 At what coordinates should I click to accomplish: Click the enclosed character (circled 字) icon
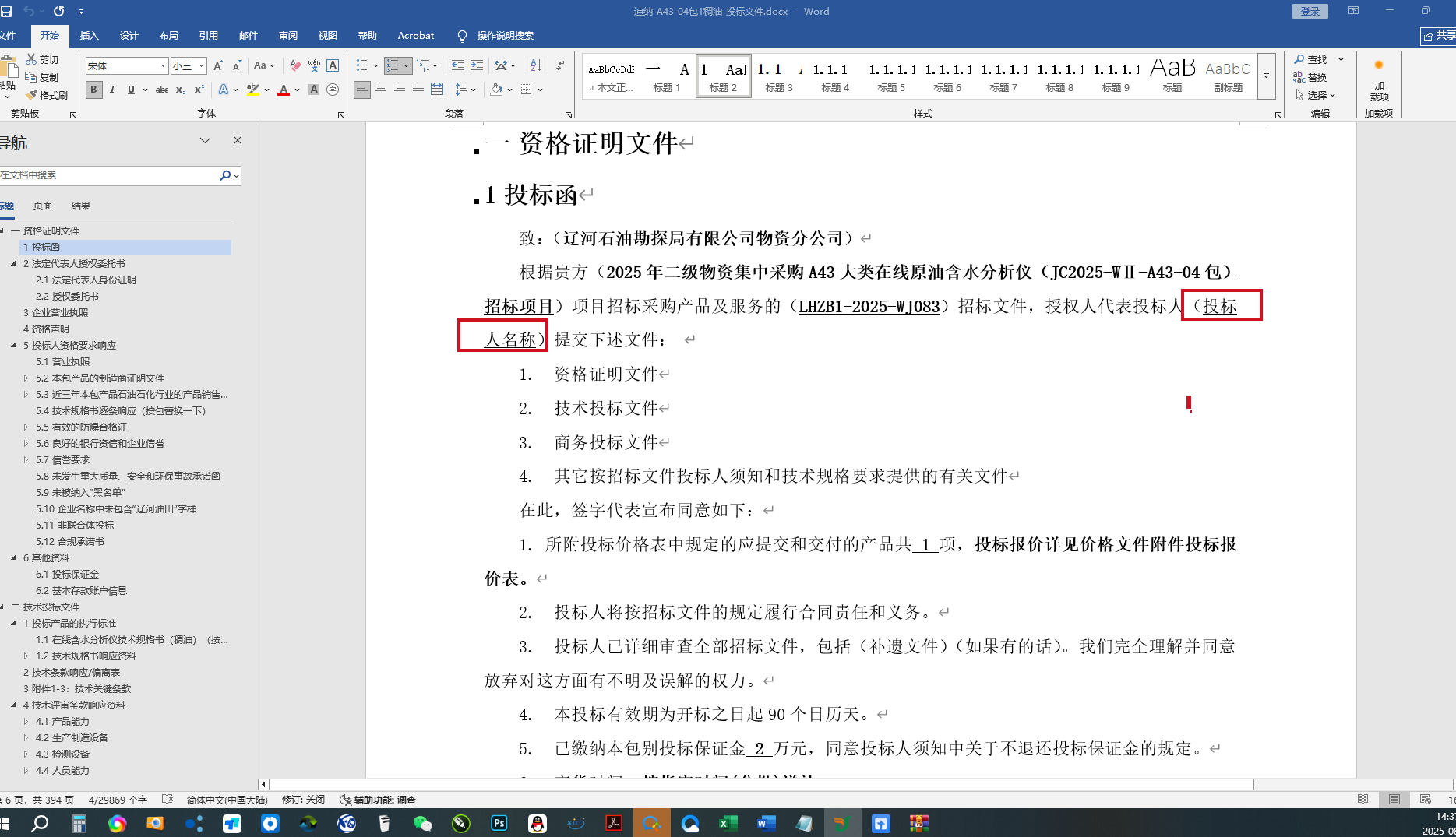(333, 90)
